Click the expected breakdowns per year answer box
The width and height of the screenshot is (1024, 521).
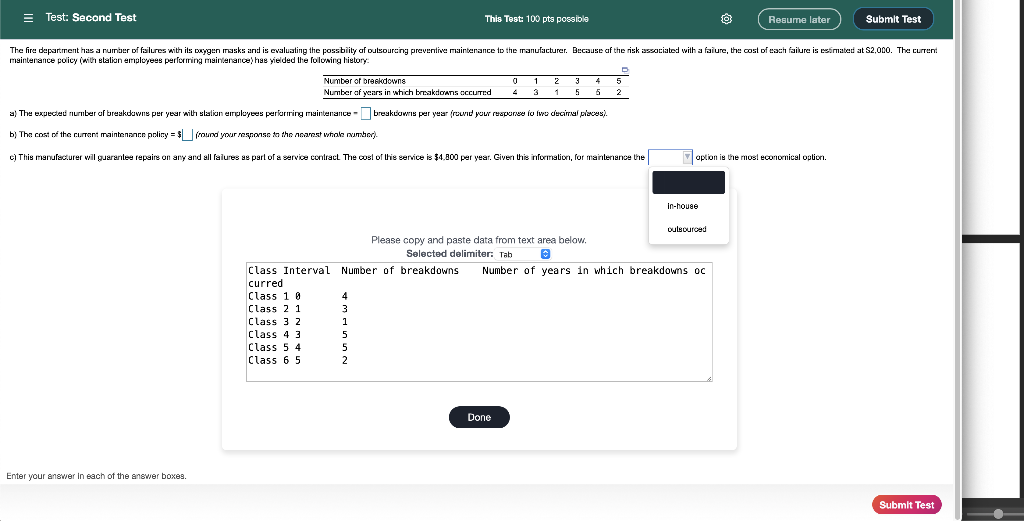(x=366, y=114)
